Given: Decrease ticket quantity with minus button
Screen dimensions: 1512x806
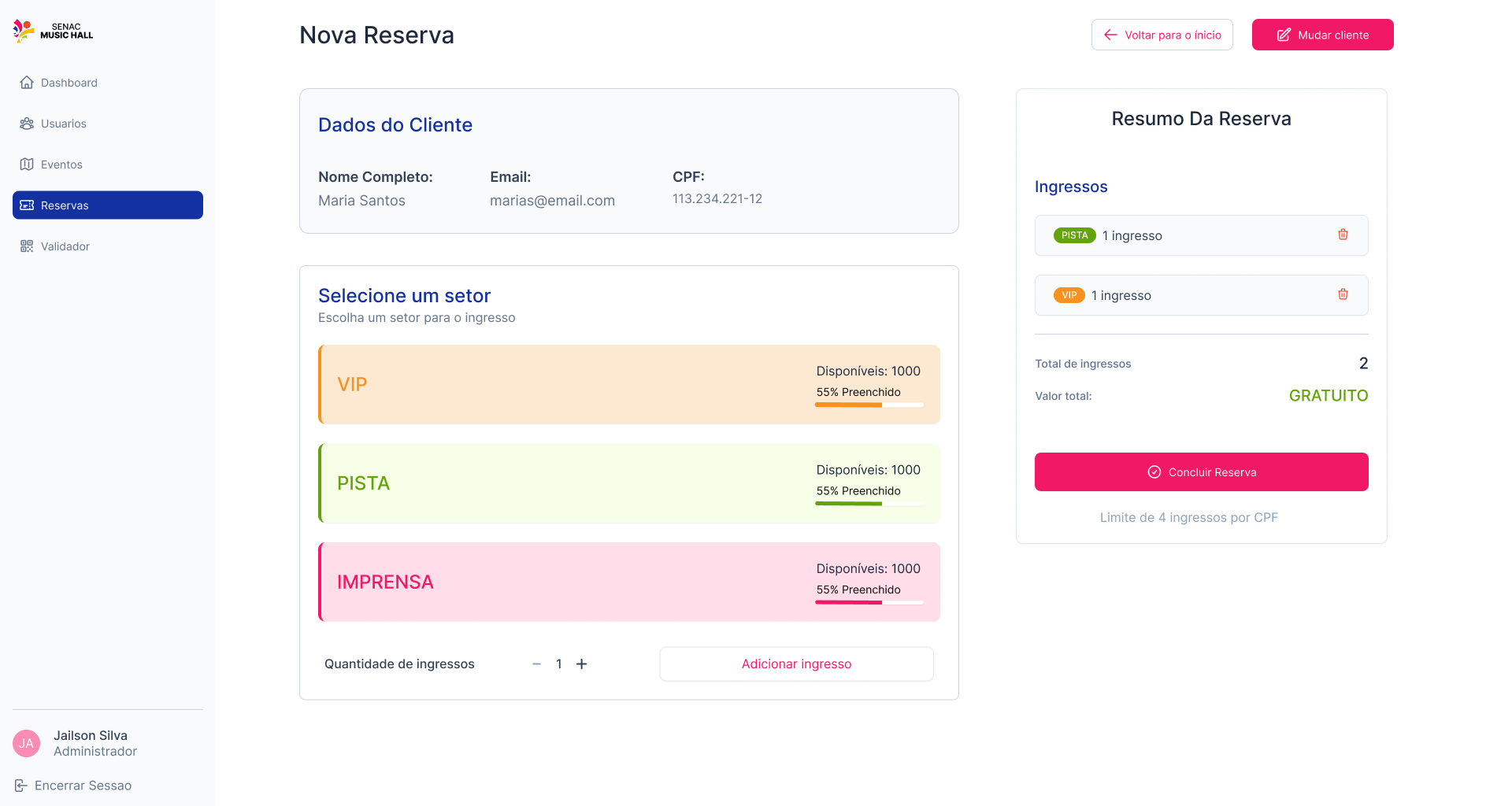Looking at the screenshot, I should click(536, 664).
